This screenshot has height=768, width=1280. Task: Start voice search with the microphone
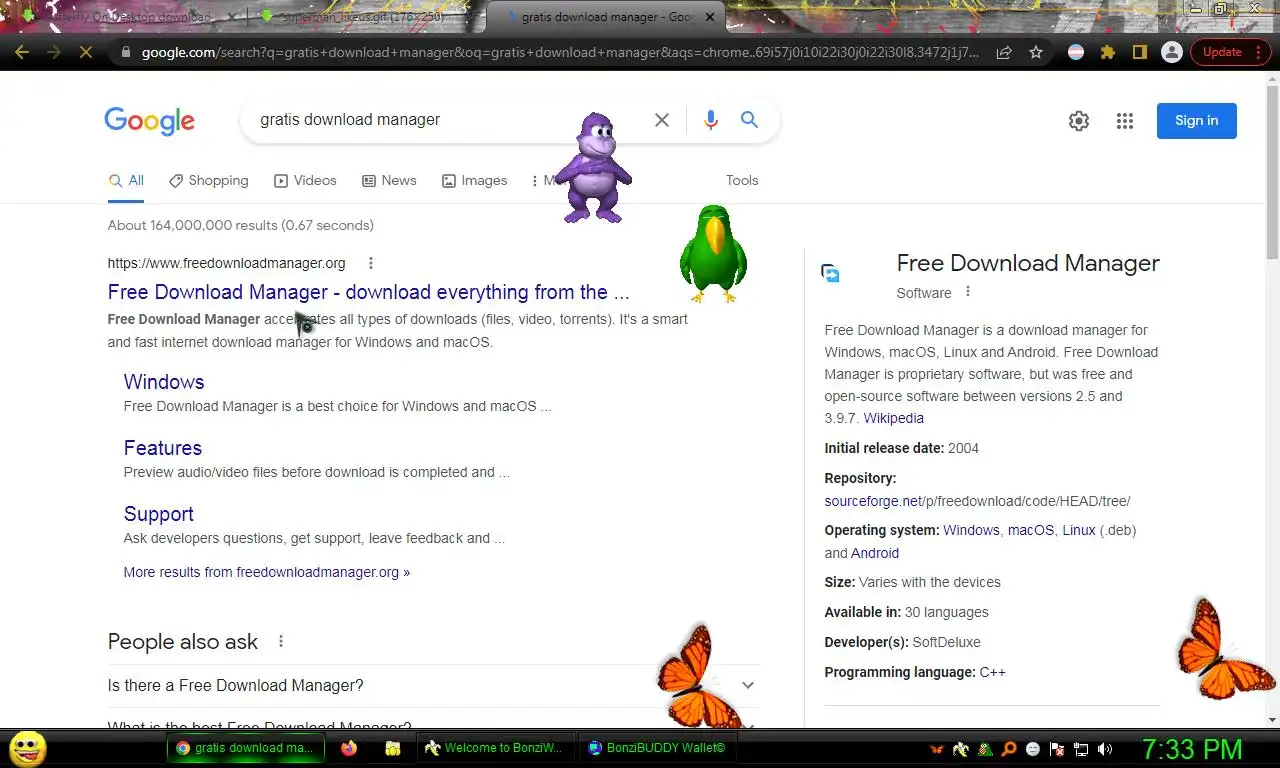pyautogui.click(x=711, y=120)
